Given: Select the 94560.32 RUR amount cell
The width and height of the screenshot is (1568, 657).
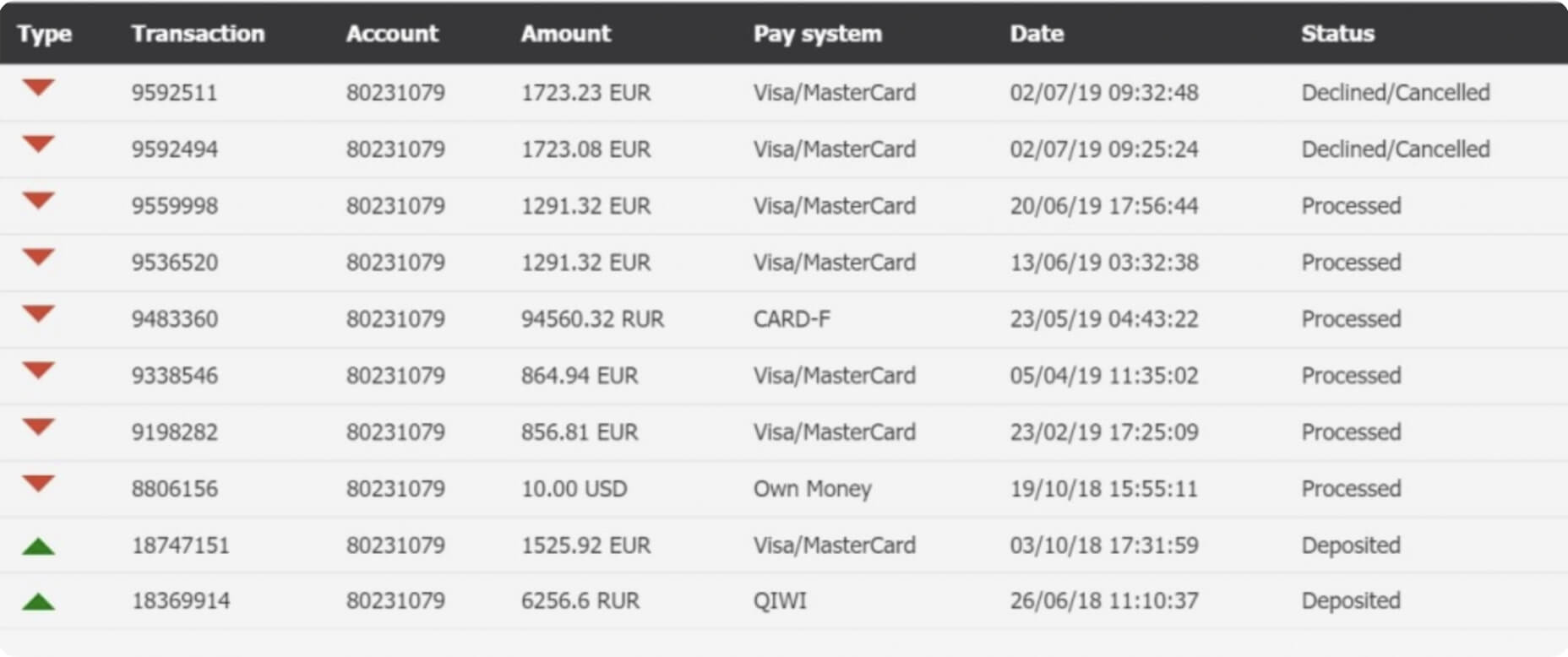Looking at the screenshot, I should (592, 319).
